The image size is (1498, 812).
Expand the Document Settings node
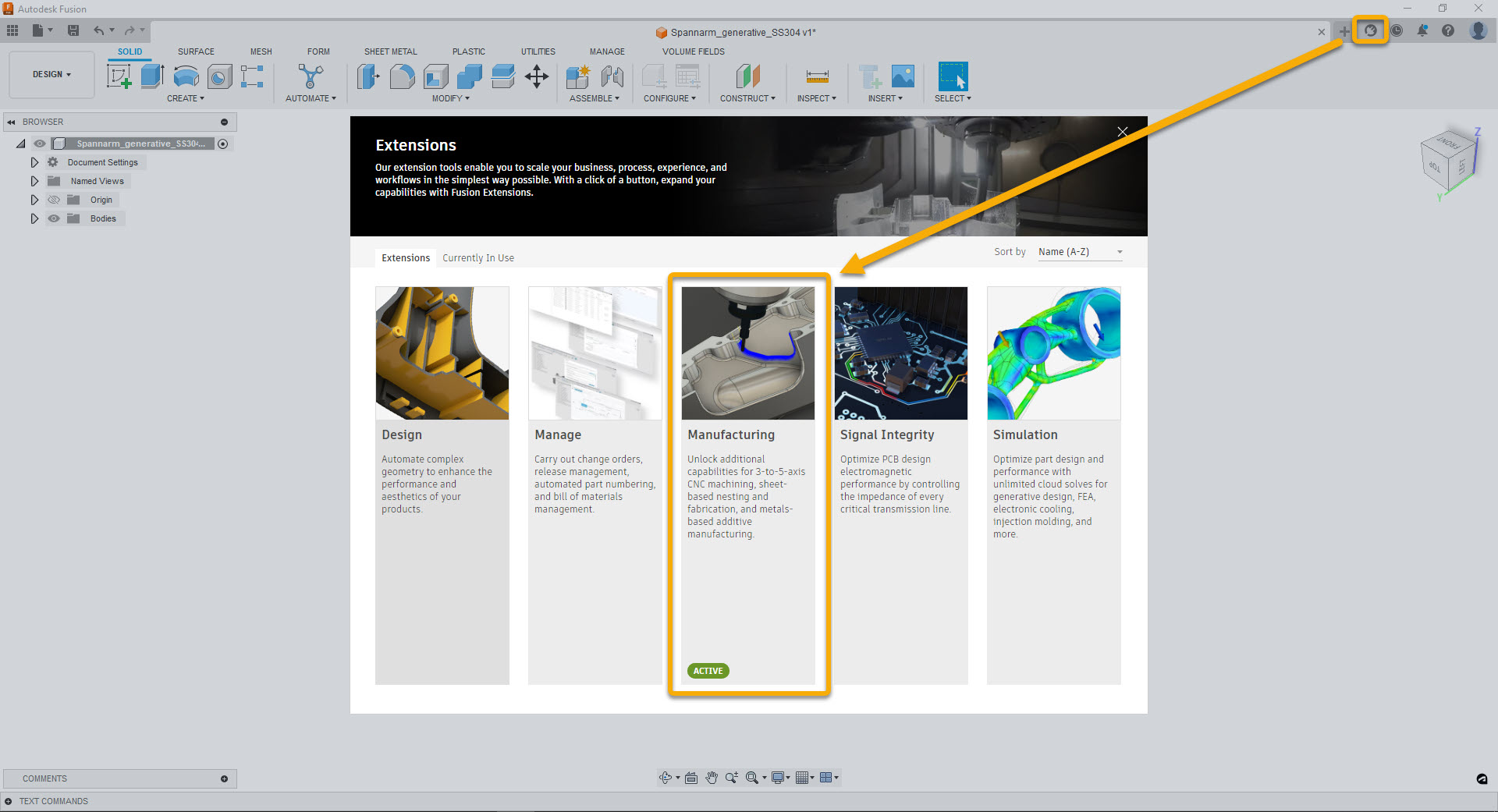(34, 162)
